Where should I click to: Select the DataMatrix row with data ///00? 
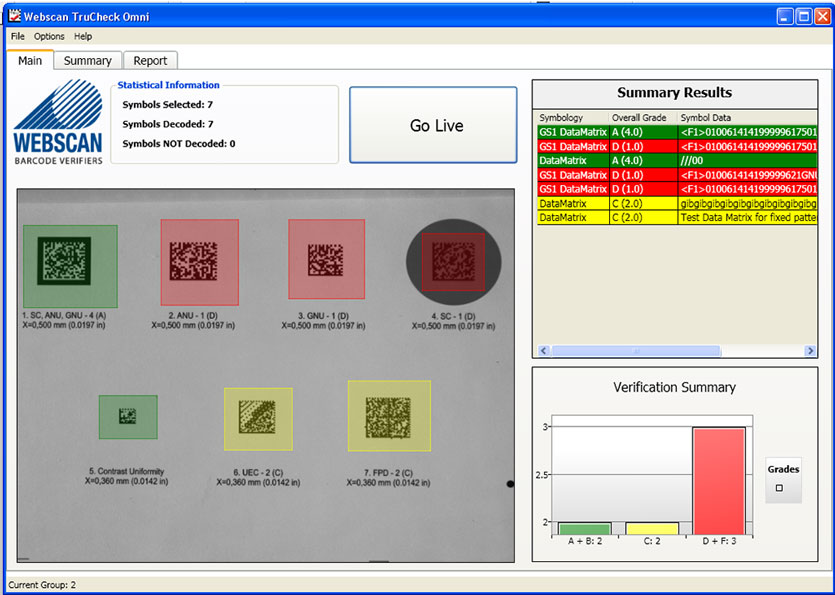tap(677, 160)
